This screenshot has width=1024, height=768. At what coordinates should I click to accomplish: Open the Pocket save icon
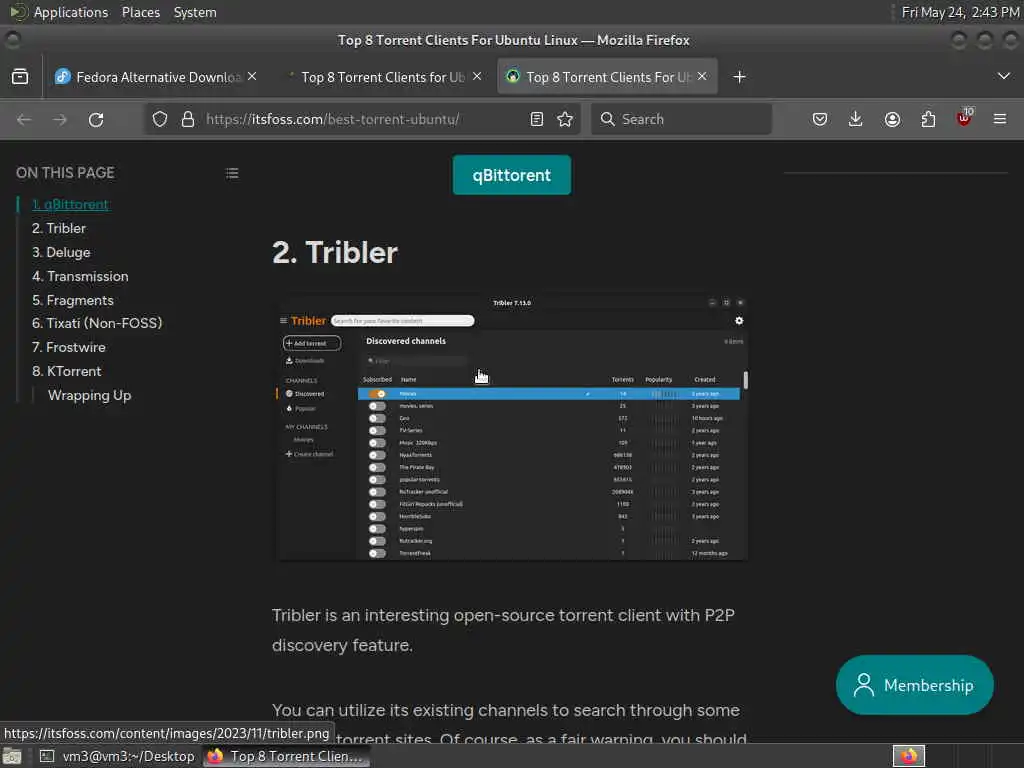coord(820,120)
